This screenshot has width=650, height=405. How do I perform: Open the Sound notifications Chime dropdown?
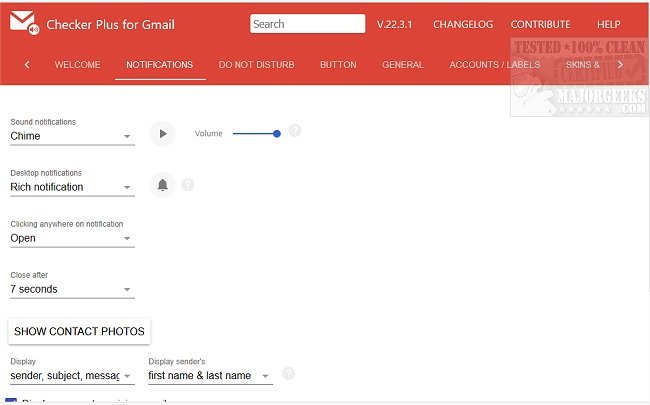72,136
